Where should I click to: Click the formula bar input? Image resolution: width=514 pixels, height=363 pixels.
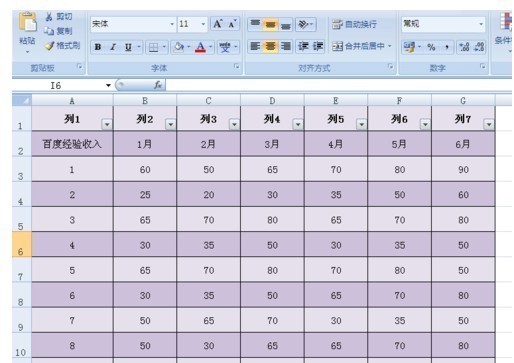point(338,86)
